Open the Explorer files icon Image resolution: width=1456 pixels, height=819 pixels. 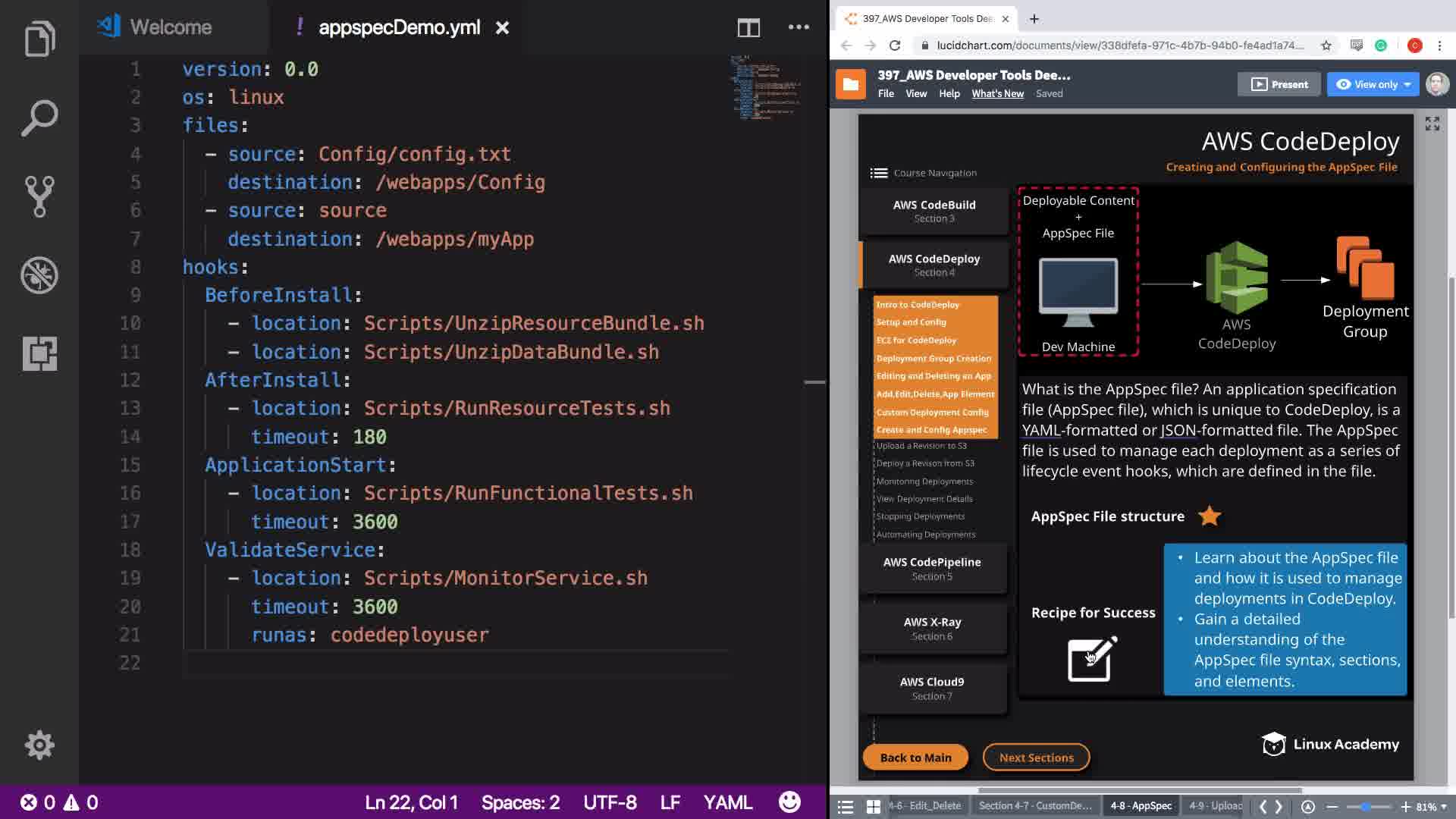[39, 39]
